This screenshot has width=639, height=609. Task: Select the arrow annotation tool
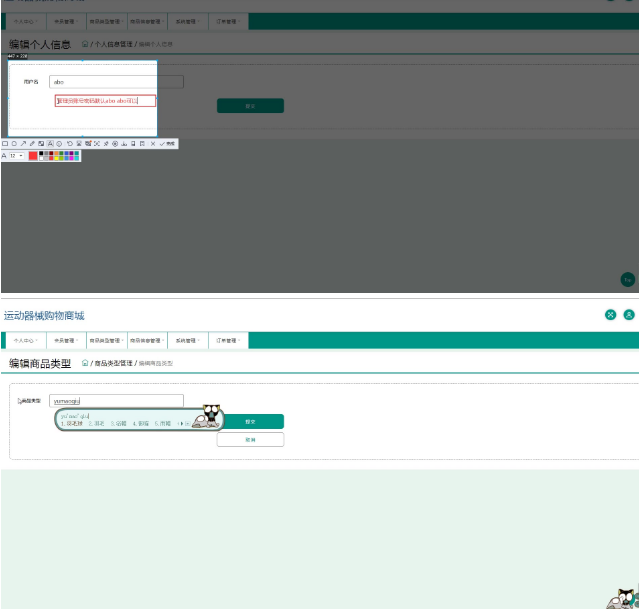[23, 143]
